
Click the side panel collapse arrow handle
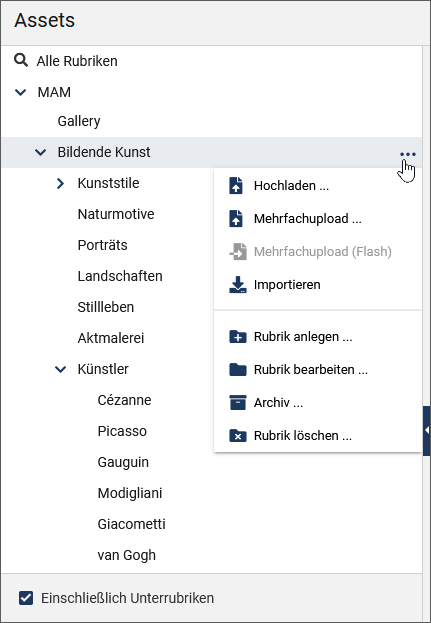[x=427, y=431]
